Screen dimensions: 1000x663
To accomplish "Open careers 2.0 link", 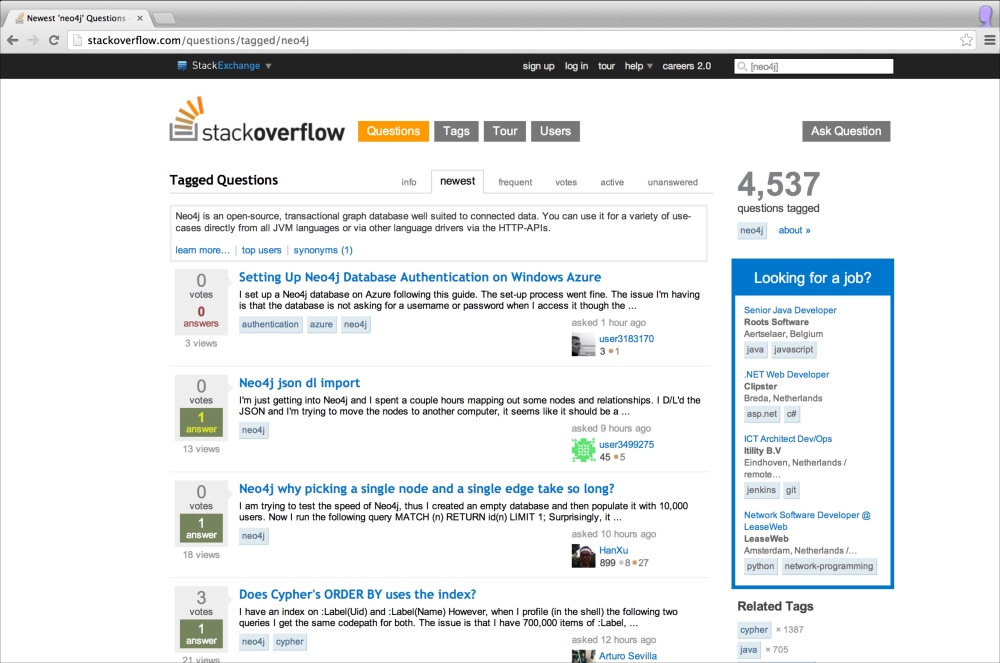I will click(x=686, y=66).
